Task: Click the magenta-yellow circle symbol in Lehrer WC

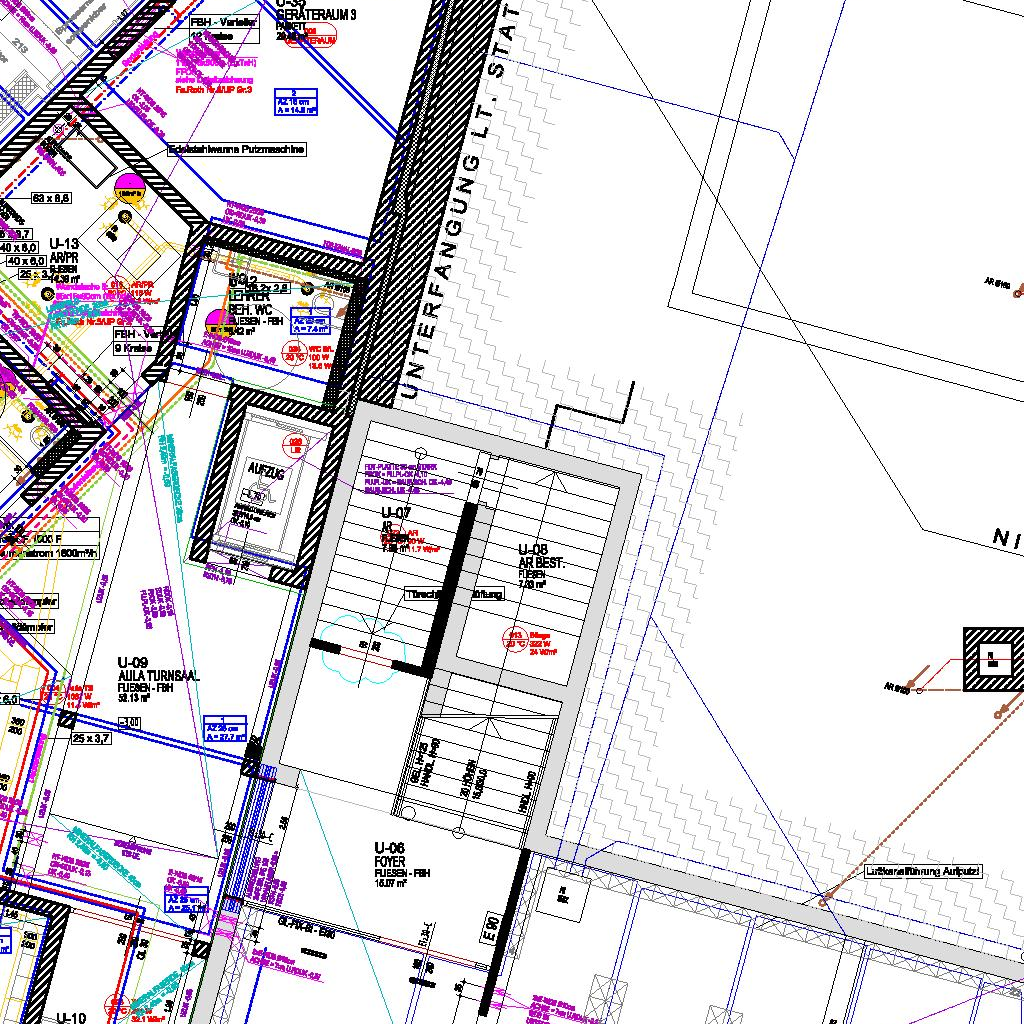Action: point(217,322)
